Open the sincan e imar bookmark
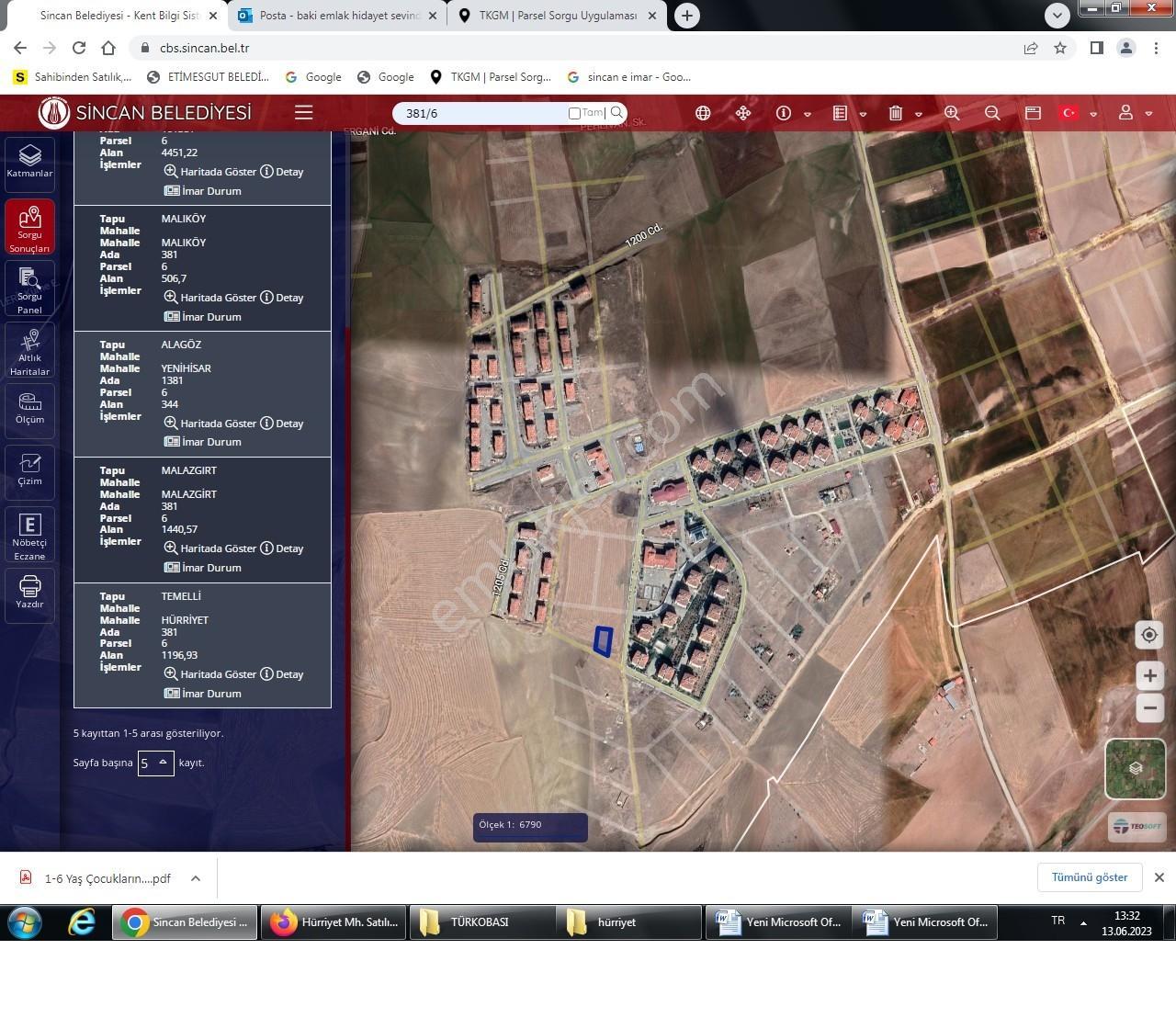The image size is (1176, 1029). point(628,77)
